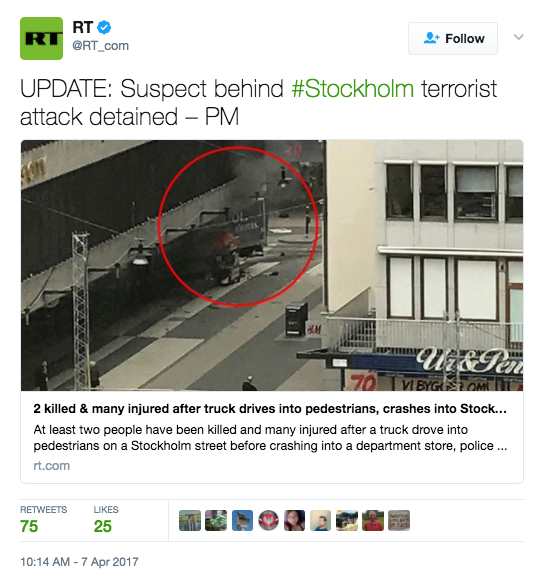The width and height of the screenshot is (555, 576).
Task: Open the '2 killed & many injured' article headline
Action: (270, 408)
